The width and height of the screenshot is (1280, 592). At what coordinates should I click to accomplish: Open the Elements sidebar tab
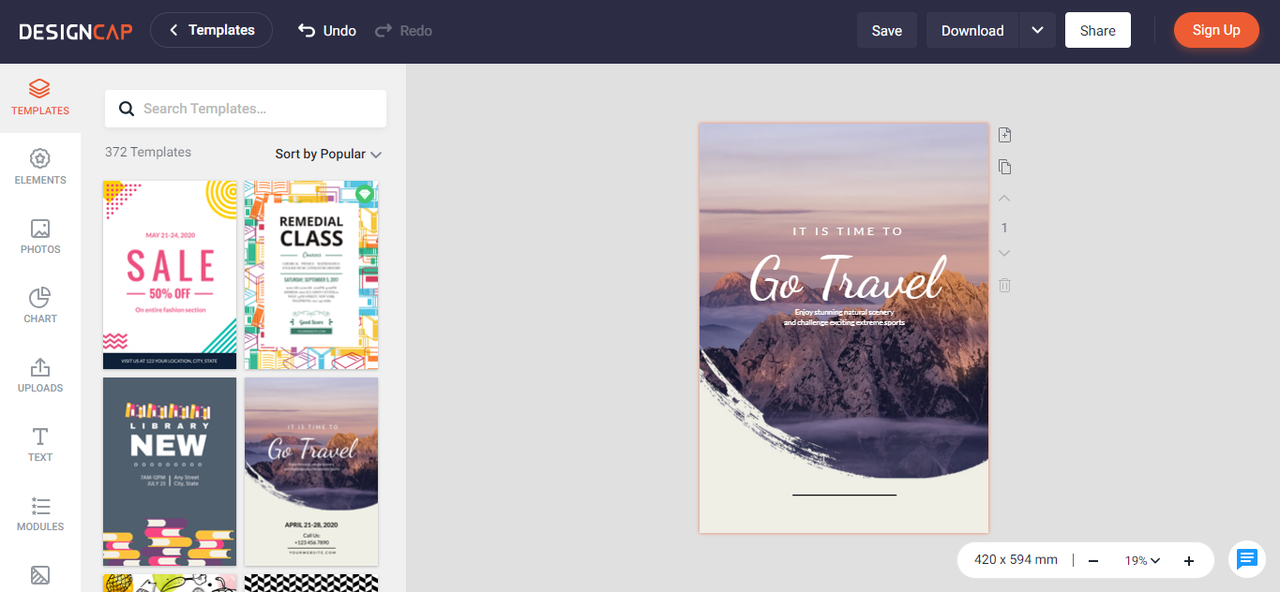40,167
